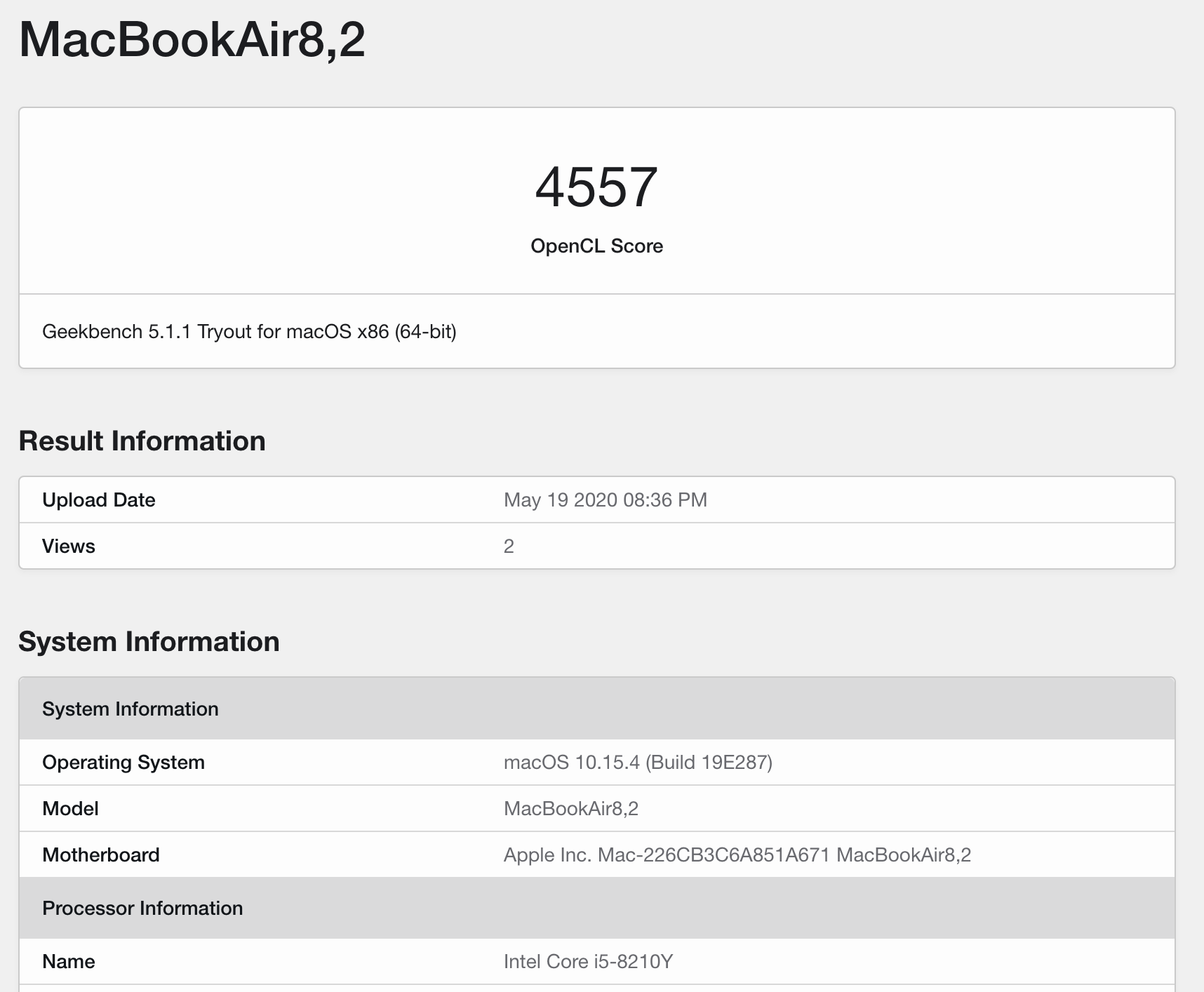1204x992 pixels.
Task: Select the May 19 2020 08:36 PM value
Action: tap(606, 500)
